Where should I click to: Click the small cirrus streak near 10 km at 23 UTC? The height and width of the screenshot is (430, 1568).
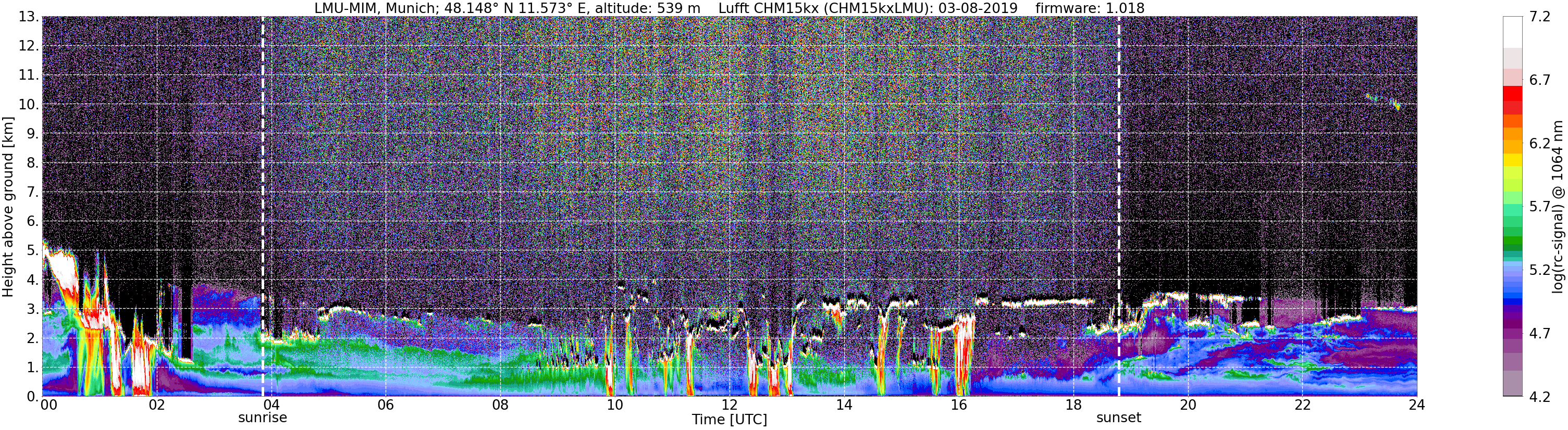coord(1383,102)
